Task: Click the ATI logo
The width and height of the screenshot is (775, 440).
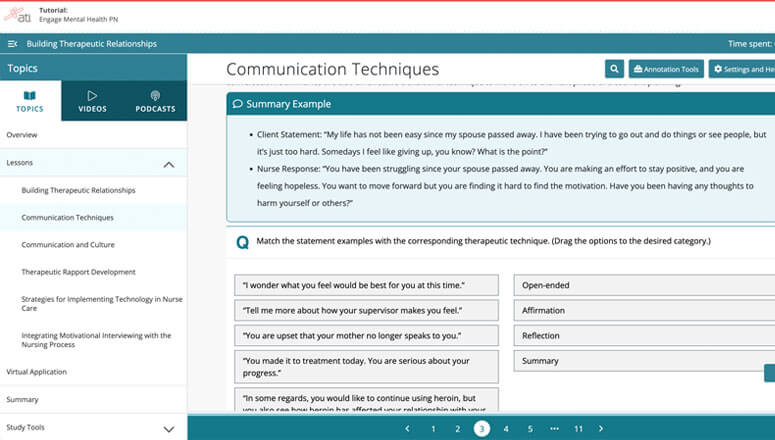Action: (x=17, y=15)
